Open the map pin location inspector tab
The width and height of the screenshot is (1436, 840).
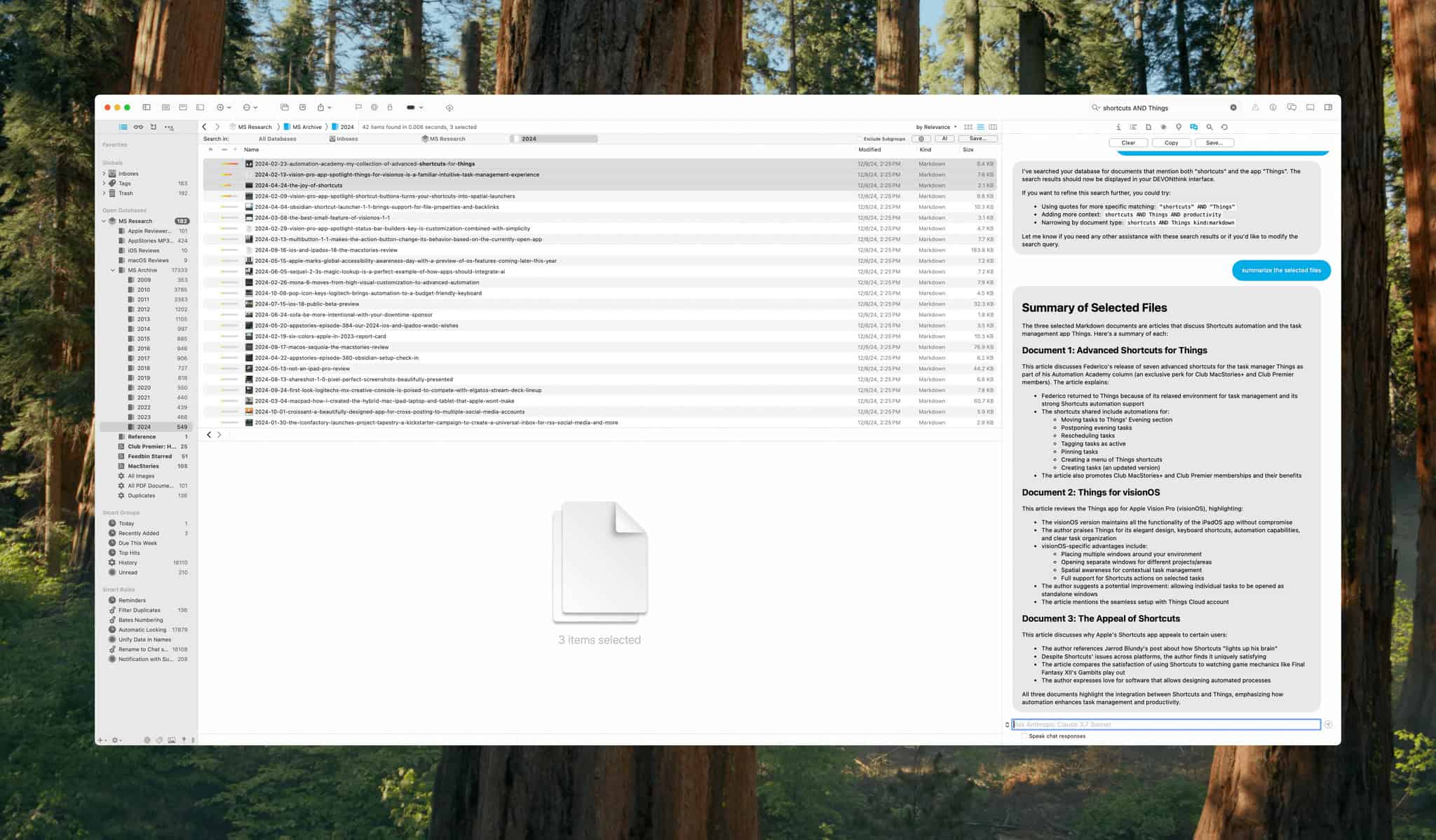(x=1179, y=127)
